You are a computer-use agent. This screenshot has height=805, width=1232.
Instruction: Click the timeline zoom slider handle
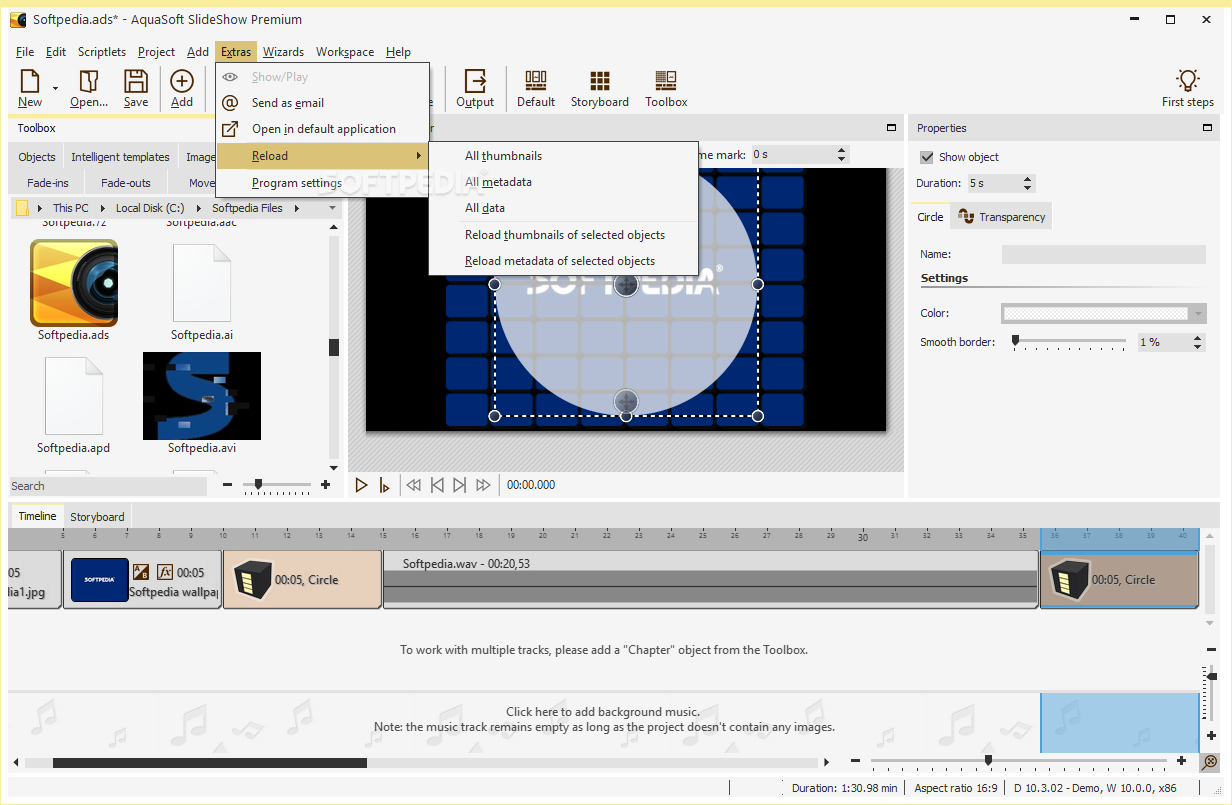coord(989,761)
